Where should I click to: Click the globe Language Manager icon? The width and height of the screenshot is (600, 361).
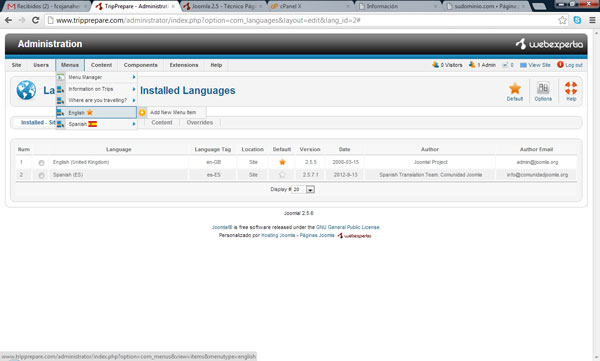pos(26,90)
